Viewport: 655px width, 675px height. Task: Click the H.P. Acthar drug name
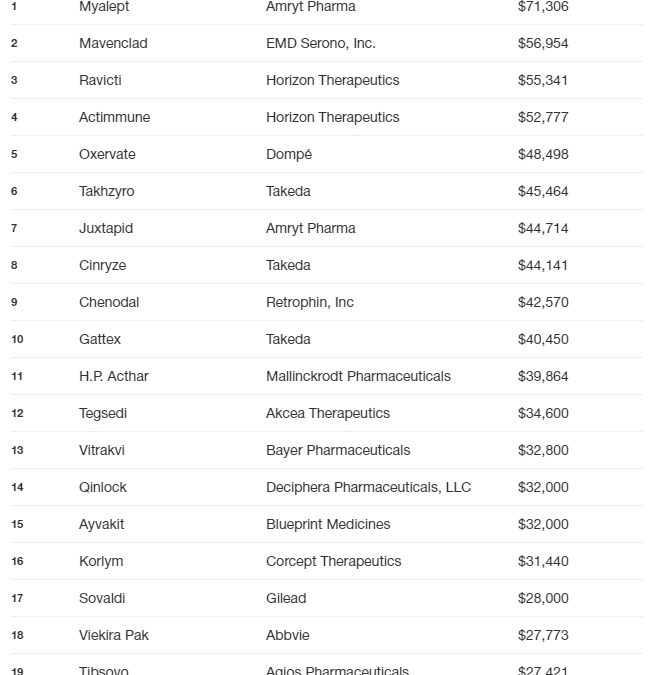click(114, 376)
